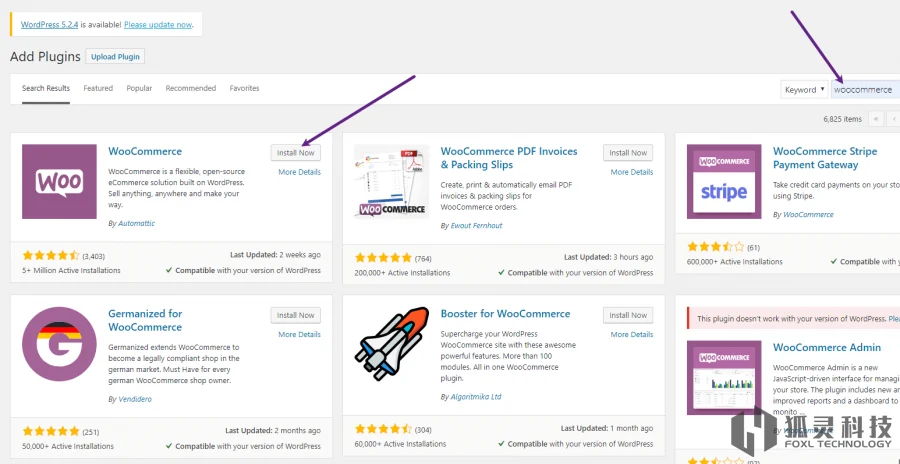
Task: Open the WordPress 5.2.4 link
Action: 50,25
